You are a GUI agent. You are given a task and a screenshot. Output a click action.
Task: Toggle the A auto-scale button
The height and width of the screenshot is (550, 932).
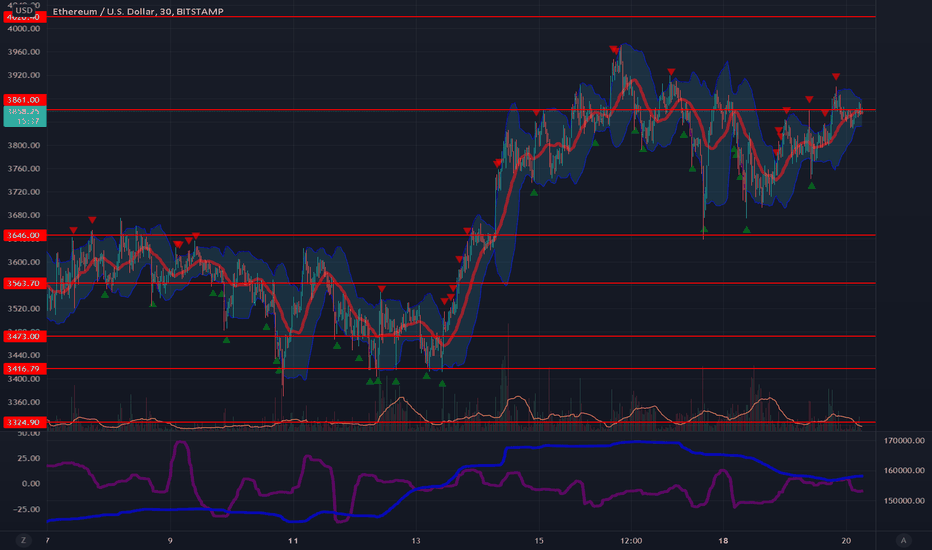(903, 540)
